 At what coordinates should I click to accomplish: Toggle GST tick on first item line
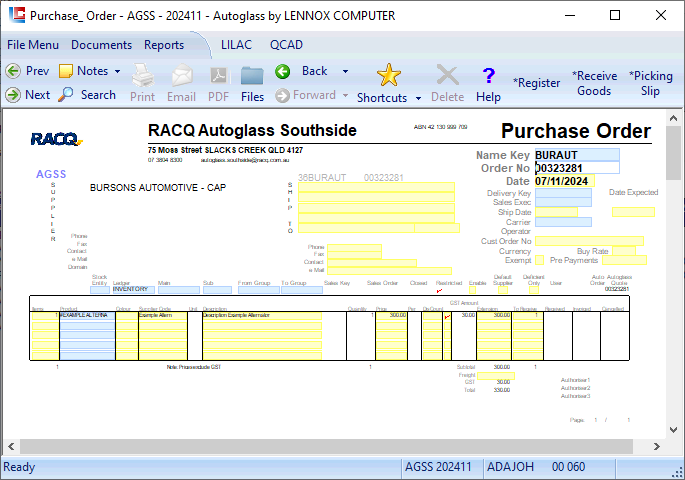point(447,316)
